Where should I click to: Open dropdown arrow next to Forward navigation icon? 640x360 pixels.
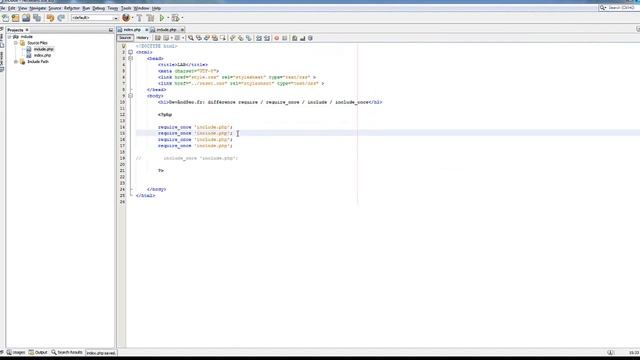coord(183,38)
